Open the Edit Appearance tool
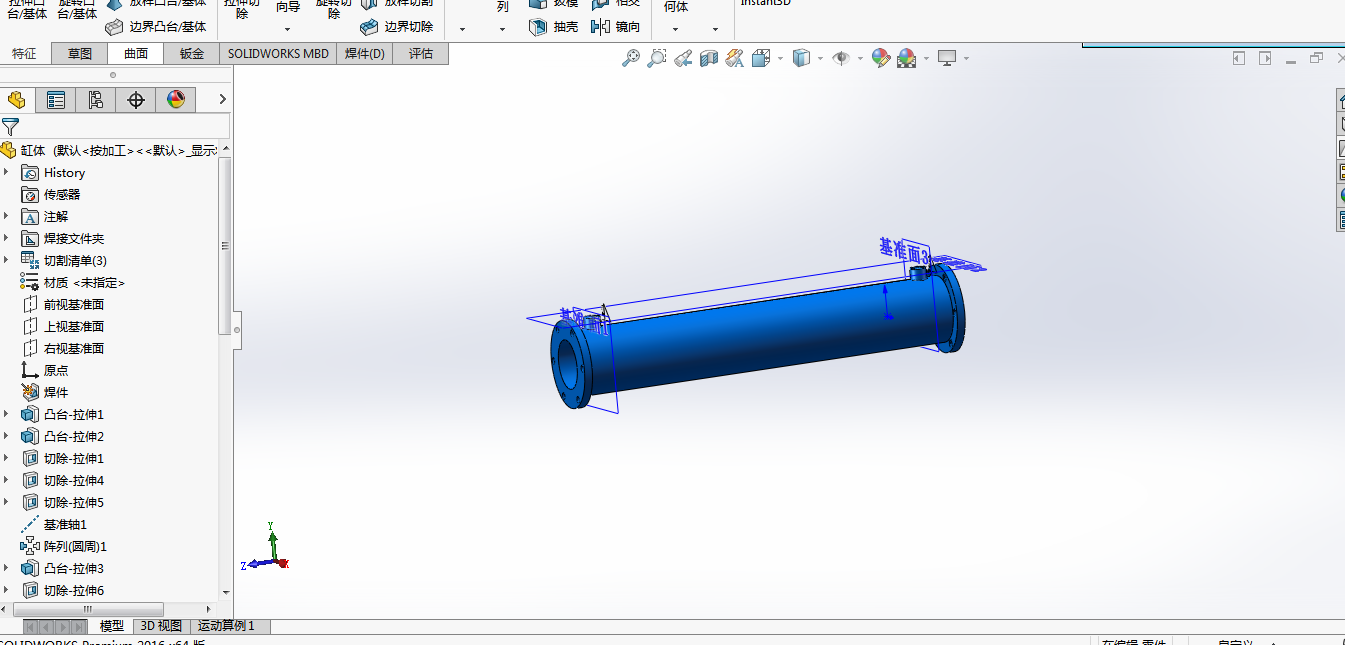 880,58
